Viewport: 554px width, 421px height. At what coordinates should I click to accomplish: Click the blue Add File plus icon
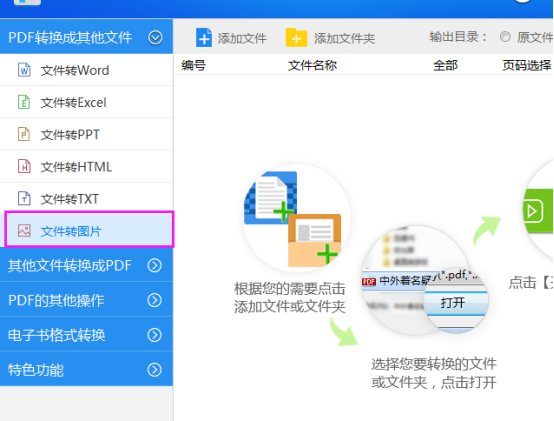pos(204,37)
